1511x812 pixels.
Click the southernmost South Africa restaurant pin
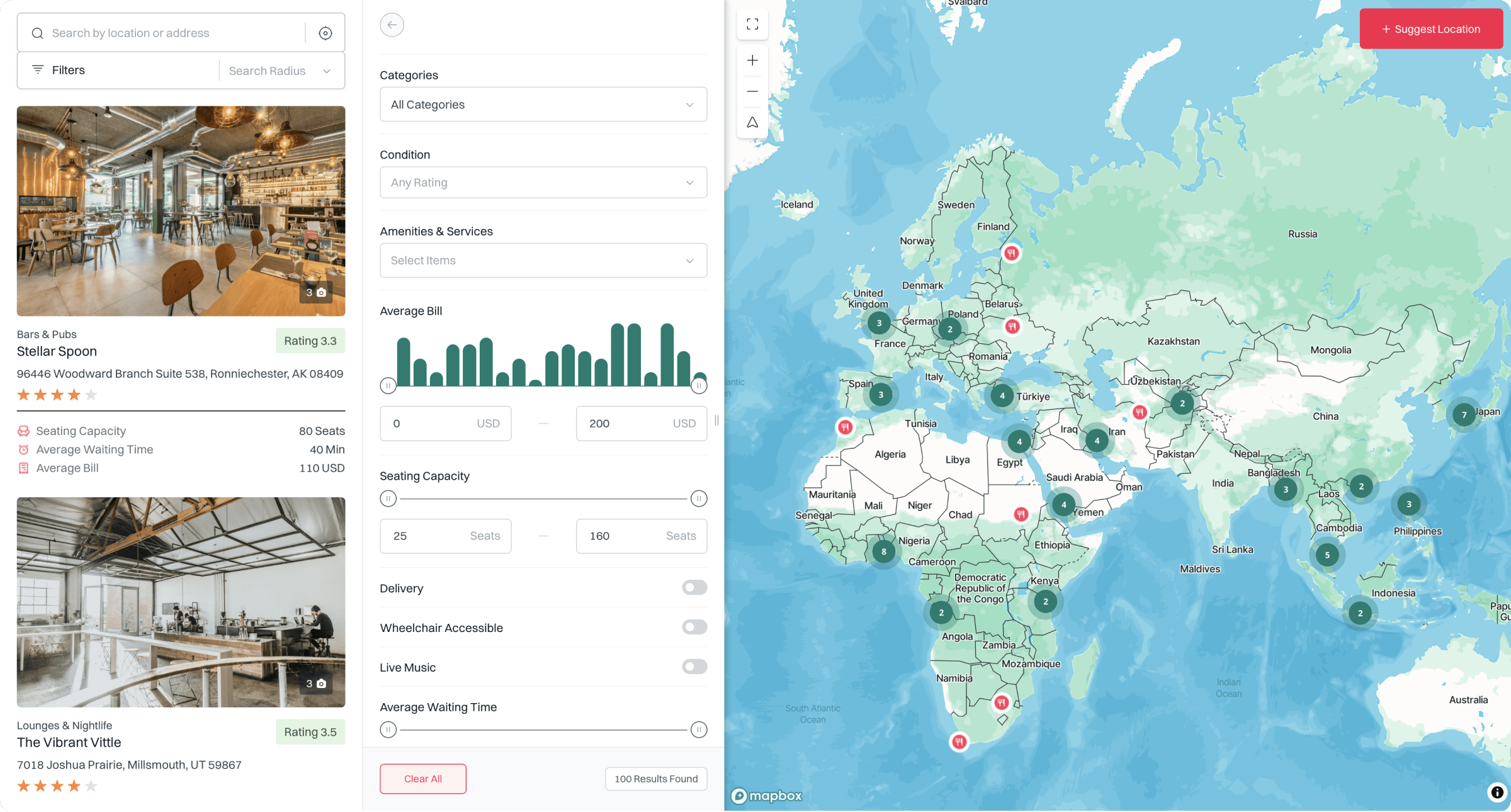pyautogui.click(x=959, y=742)
